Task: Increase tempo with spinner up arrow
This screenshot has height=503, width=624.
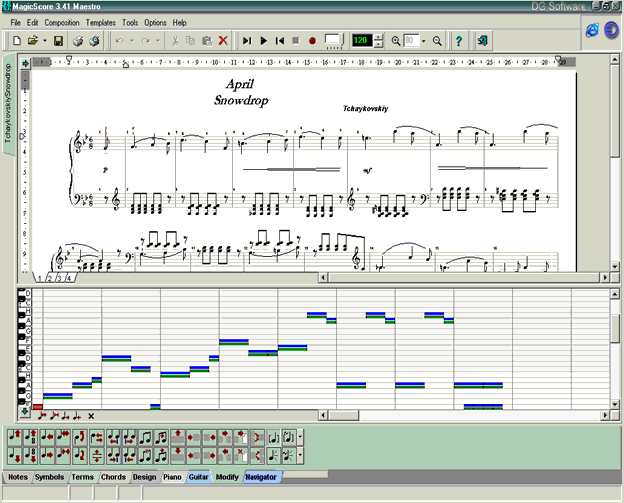Action: coord(379,37)
